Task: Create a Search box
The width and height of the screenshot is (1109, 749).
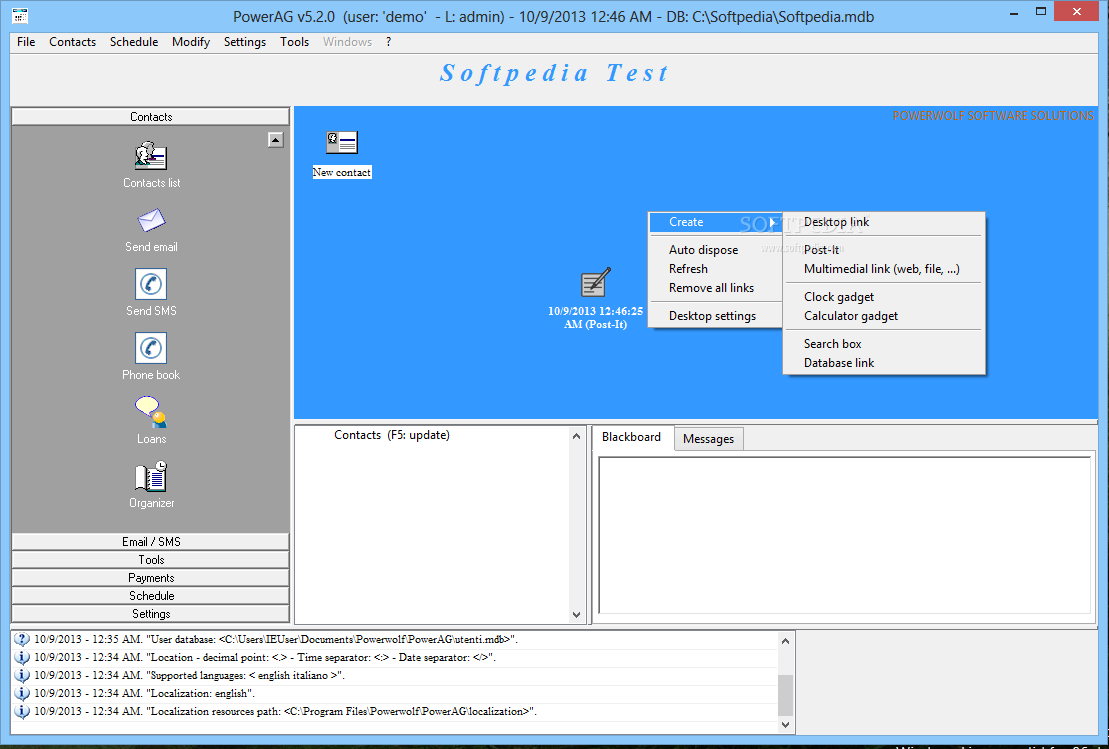Action: coord(883,344)
